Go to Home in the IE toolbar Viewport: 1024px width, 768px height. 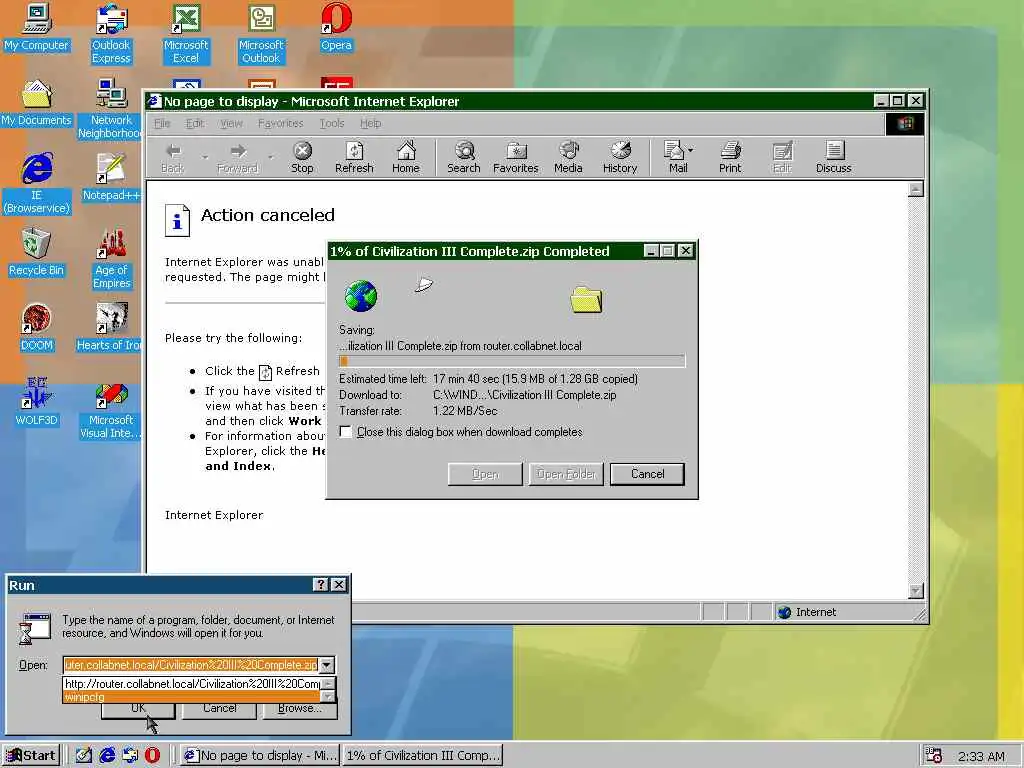406,157
